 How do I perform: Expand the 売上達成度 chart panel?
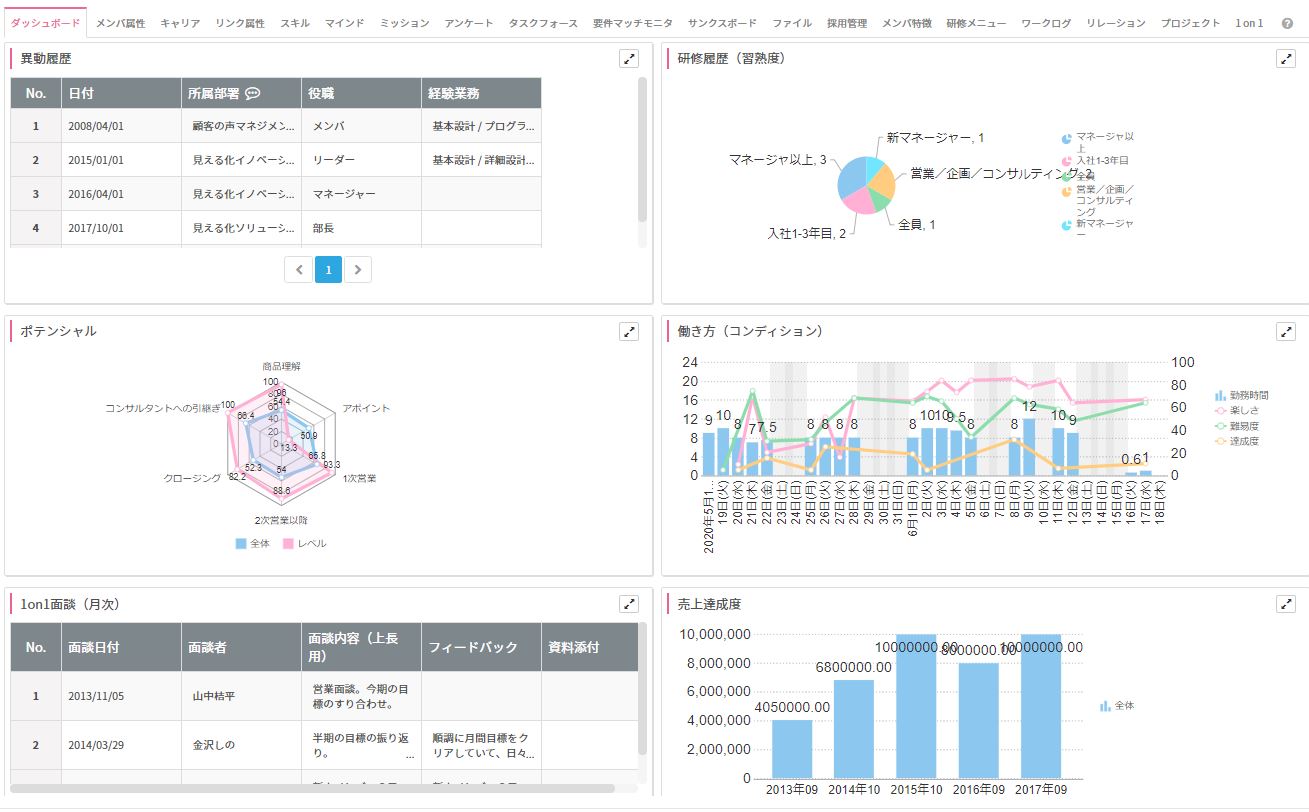pos(1286,604)
